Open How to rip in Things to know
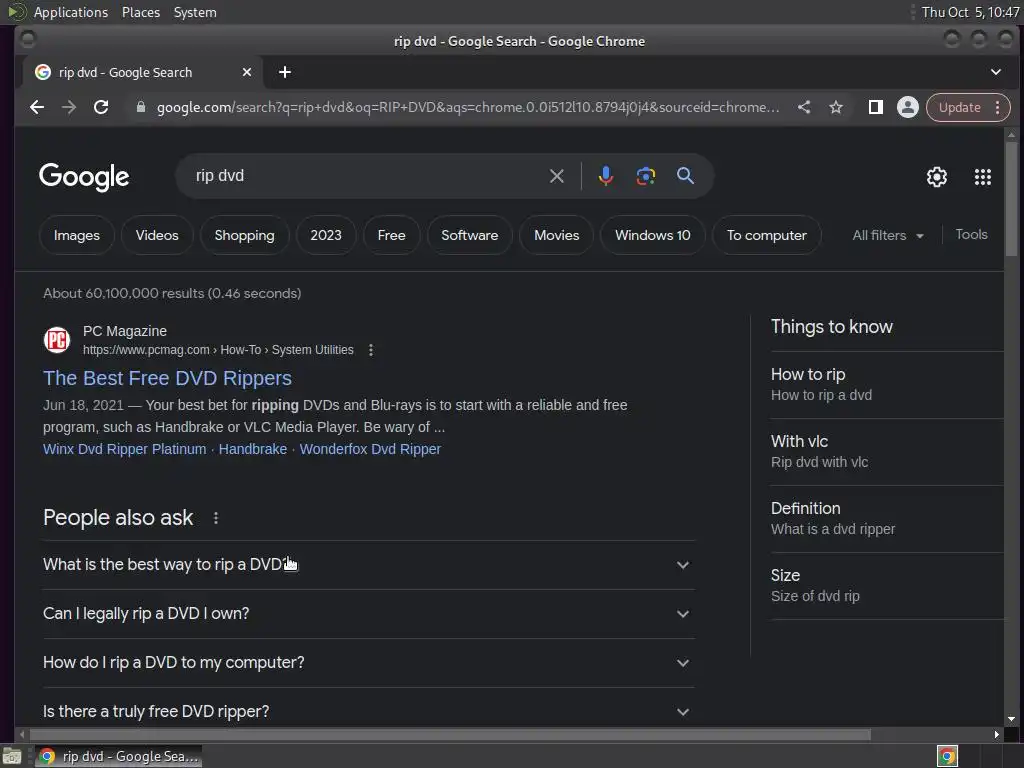Viewport: 1024px width, 768px height. click(x=887, y=385)
